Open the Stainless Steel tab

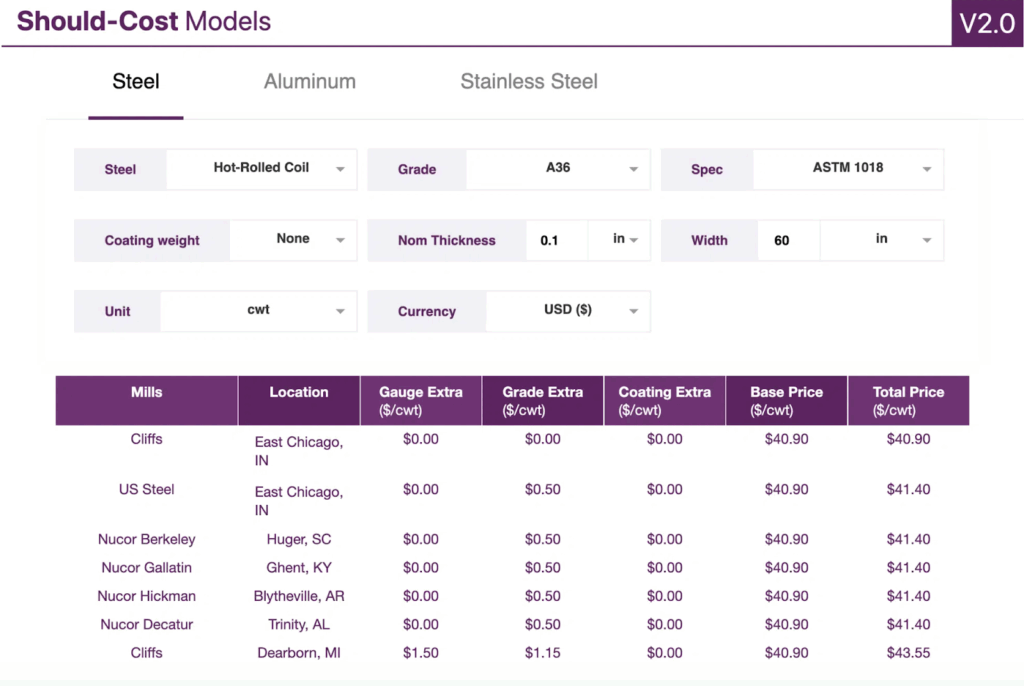tap(528, 82)
